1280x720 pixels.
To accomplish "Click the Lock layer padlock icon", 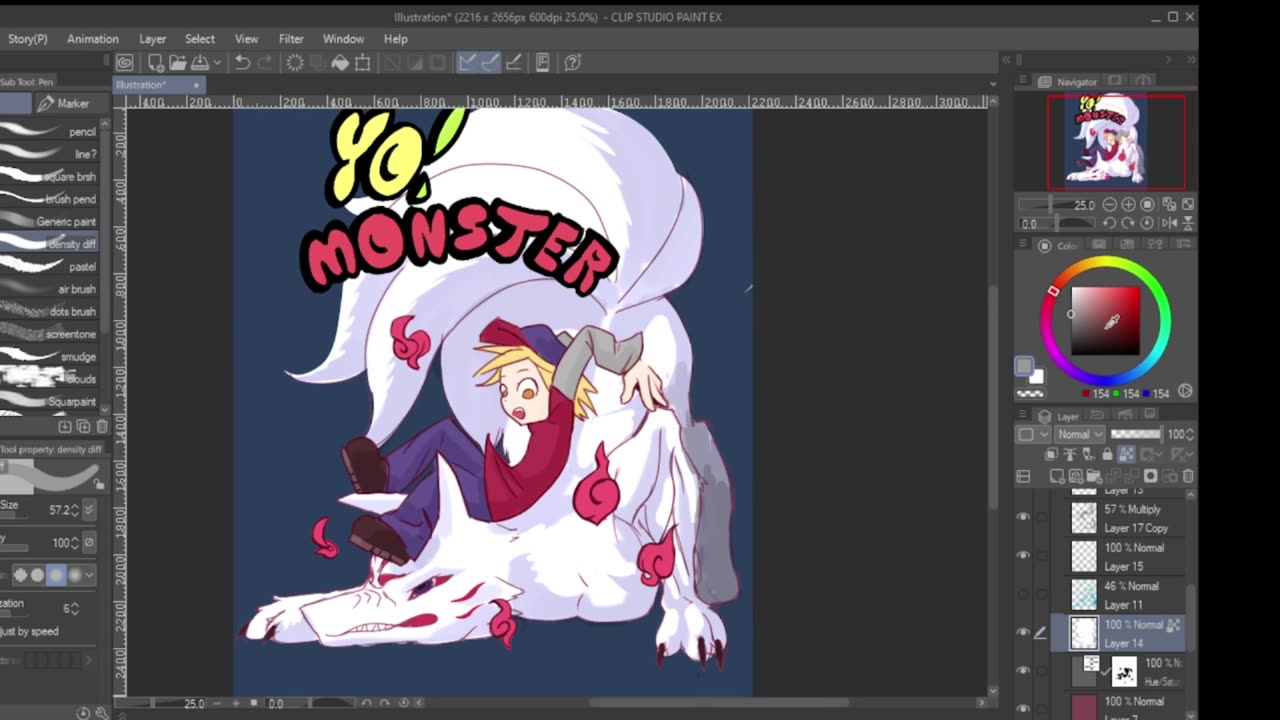I will pos(1106,455).
